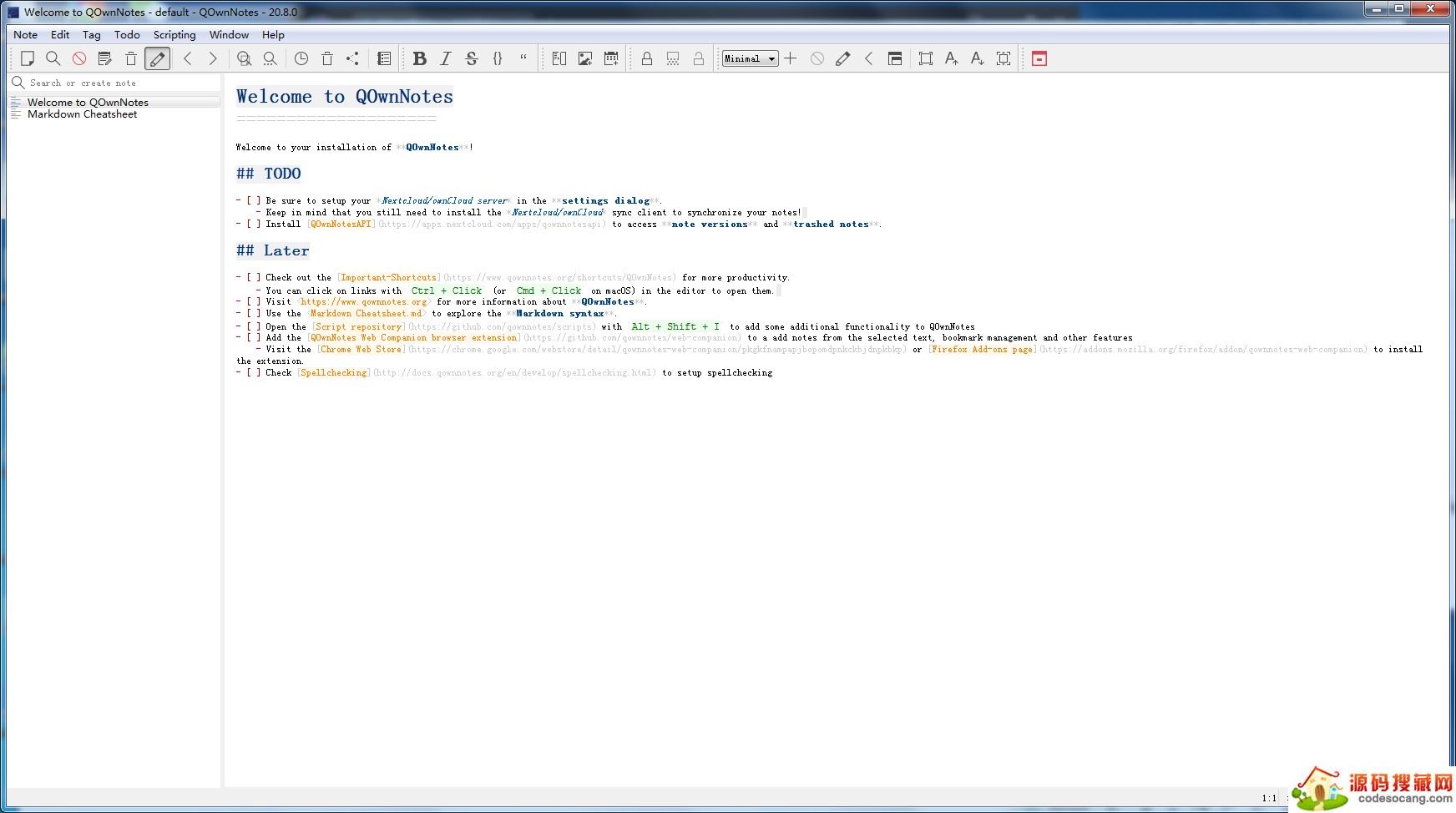Insert a block quote
This screenshot has width=1456, height=813.
coord(523,58)
